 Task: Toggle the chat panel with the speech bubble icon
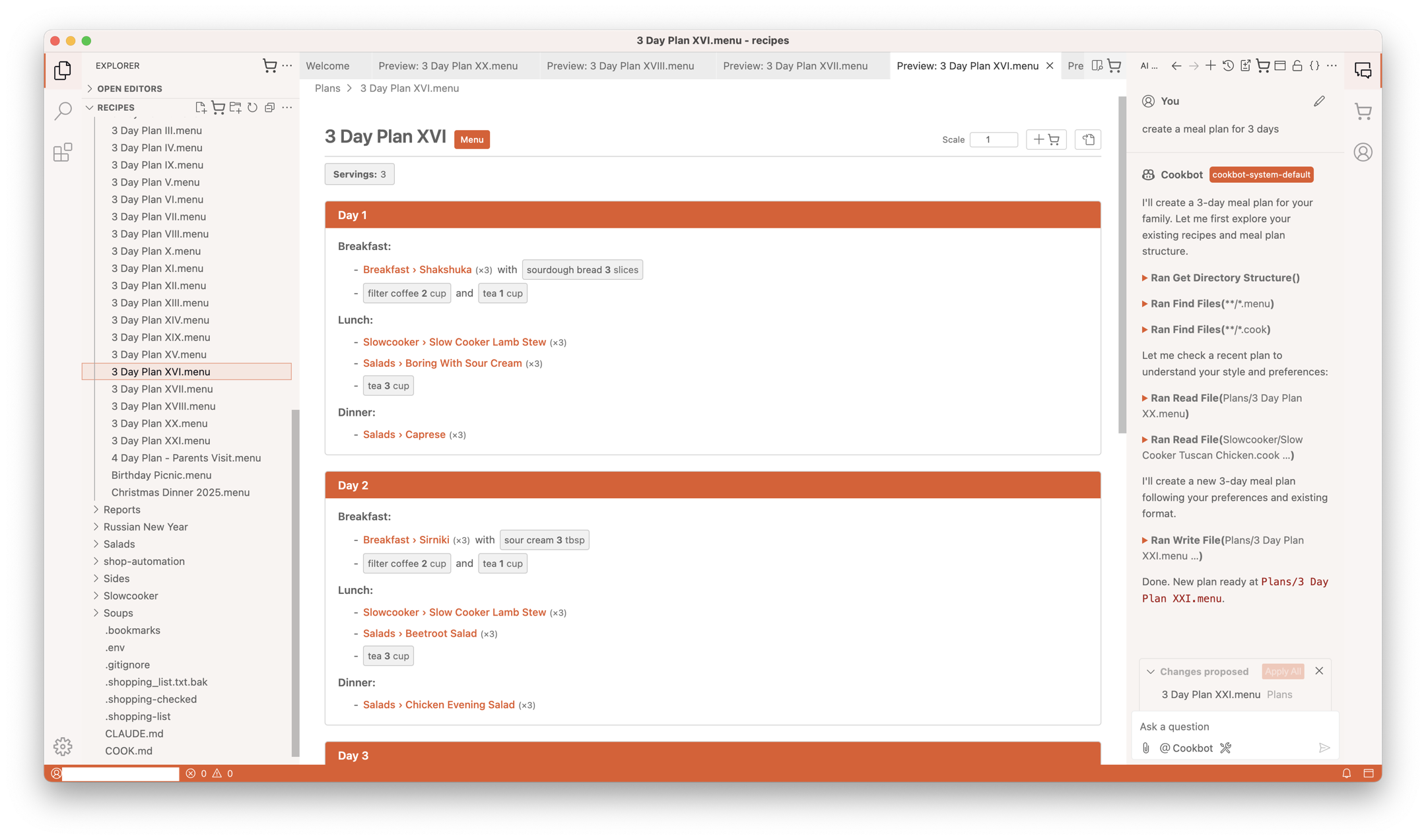1362,69
